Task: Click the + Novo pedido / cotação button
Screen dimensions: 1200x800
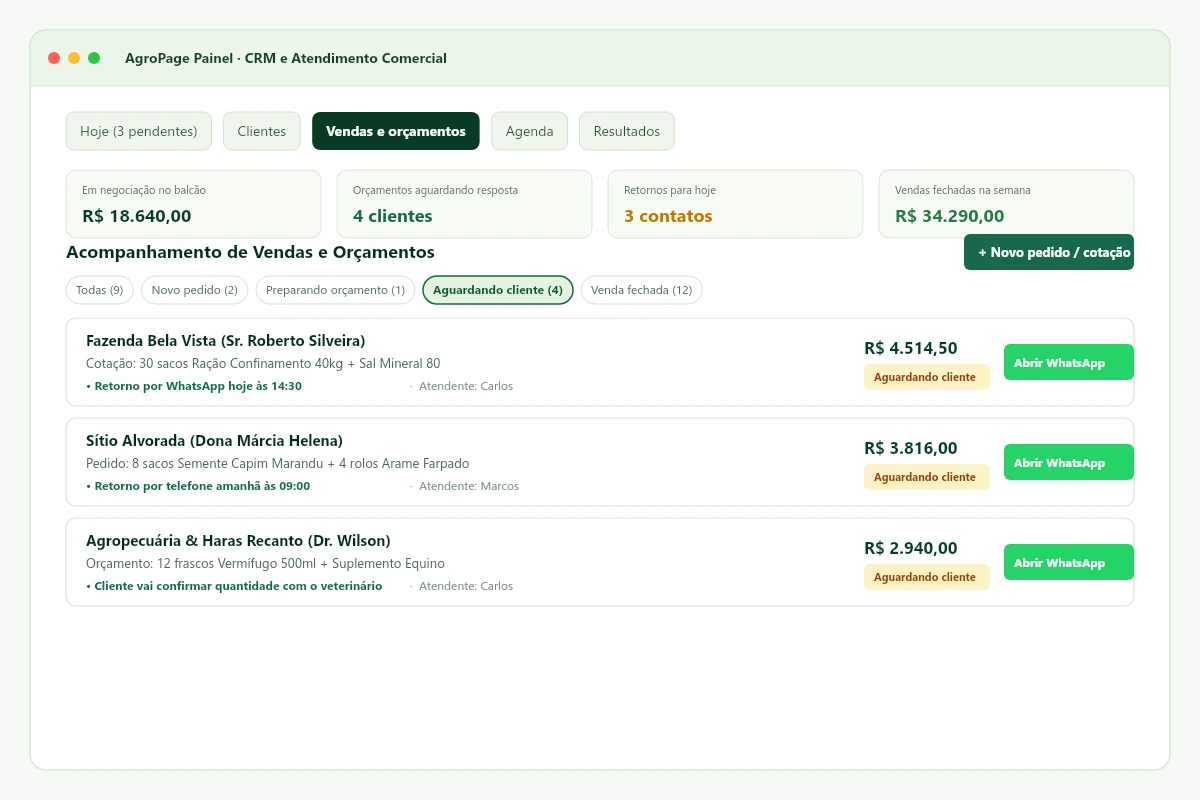Action: pyautogui.click(x=1049, y=252)
